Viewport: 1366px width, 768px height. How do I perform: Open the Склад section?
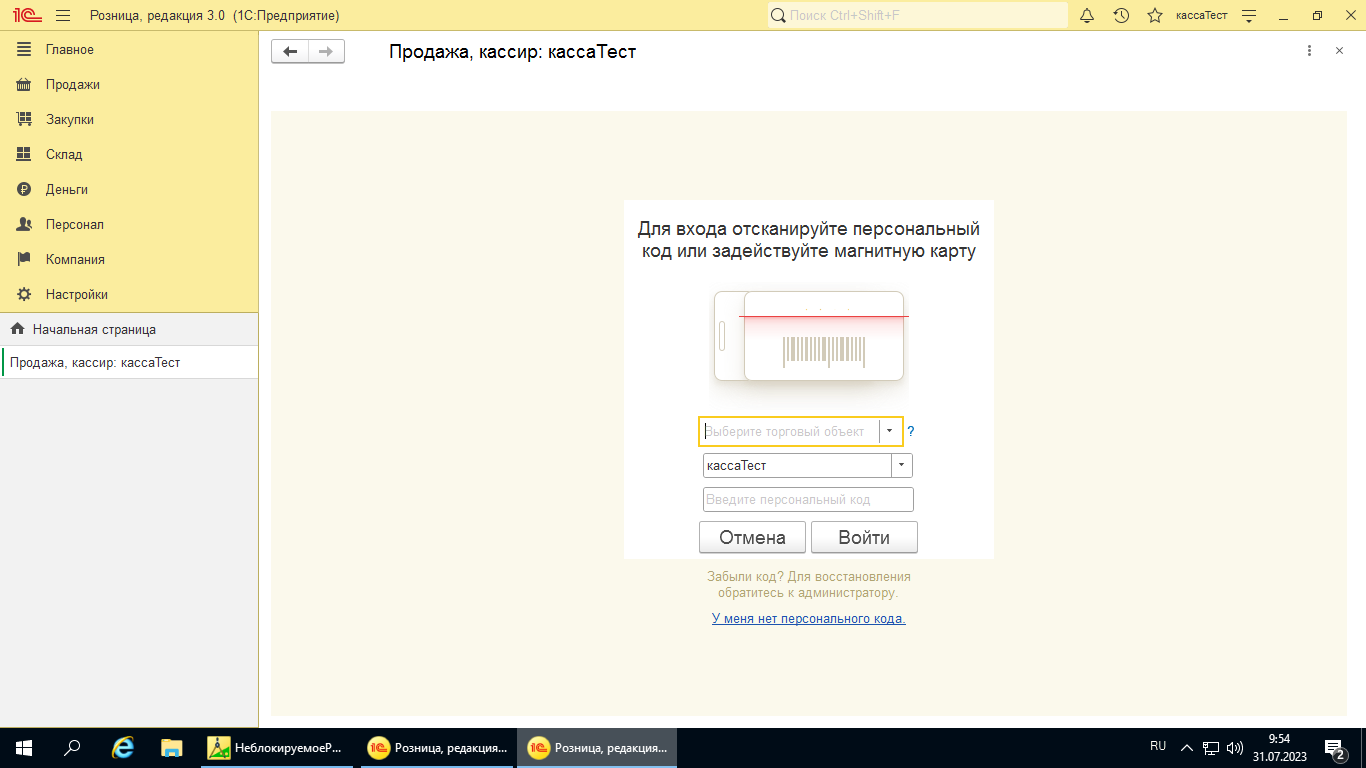64,155
